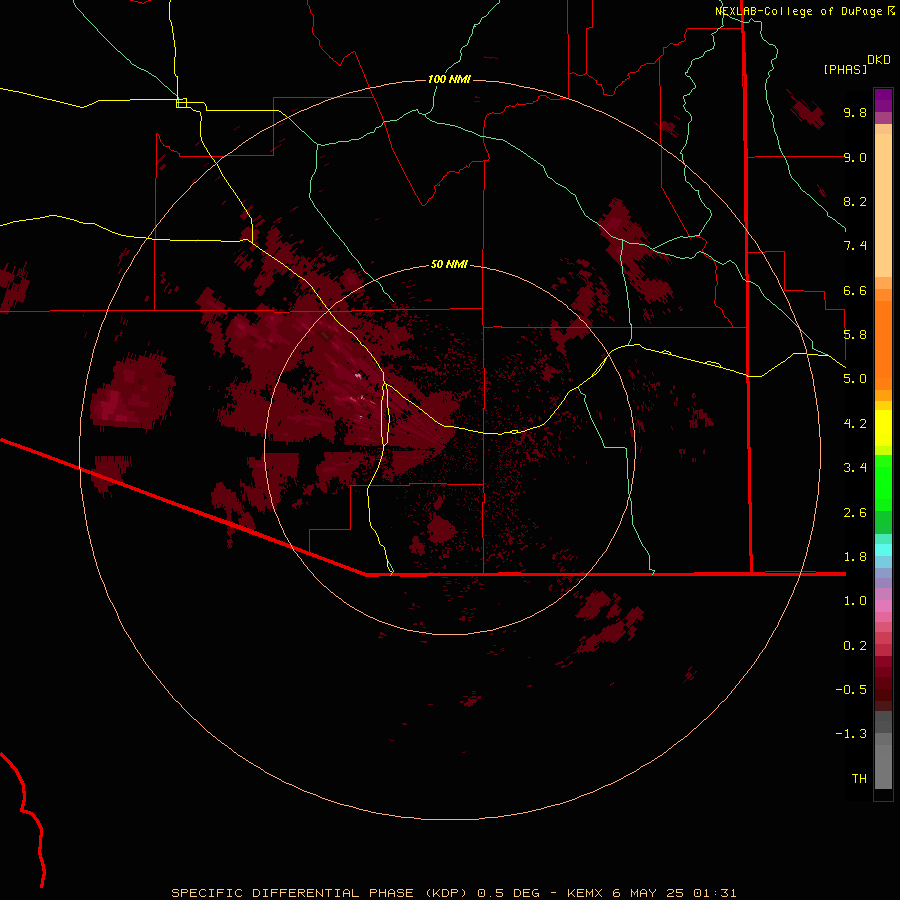Click the 8.2 value on color scale

[x=855, y=201]
